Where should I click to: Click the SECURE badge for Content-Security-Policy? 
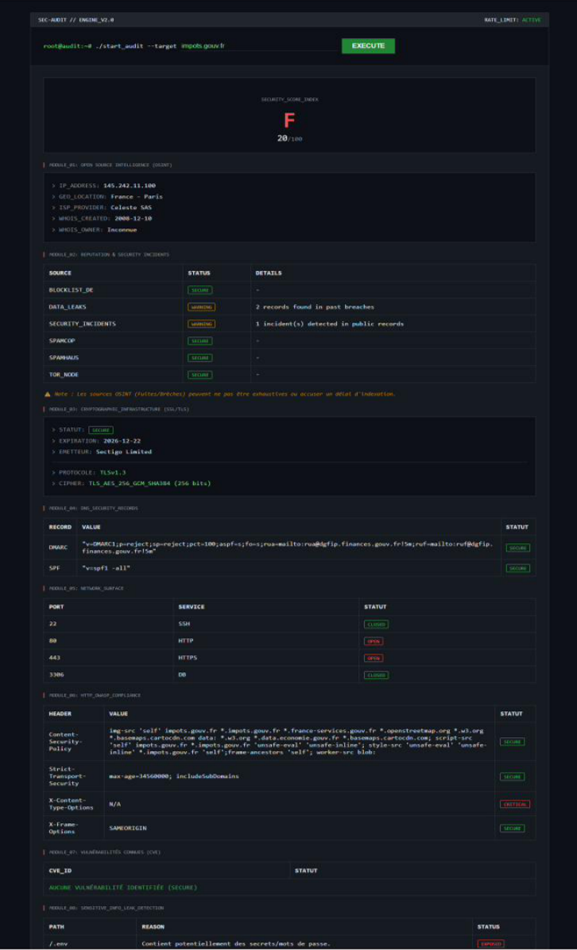point(512,742)
